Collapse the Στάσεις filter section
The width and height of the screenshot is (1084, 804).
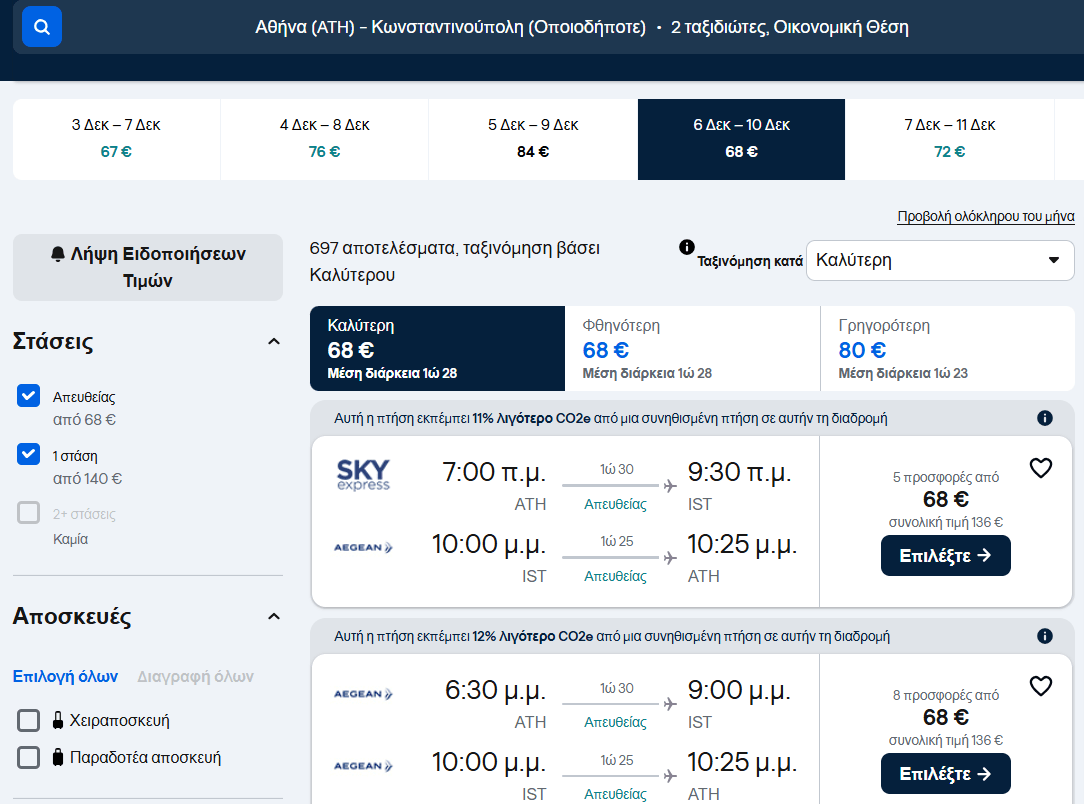tap(274, 342)
